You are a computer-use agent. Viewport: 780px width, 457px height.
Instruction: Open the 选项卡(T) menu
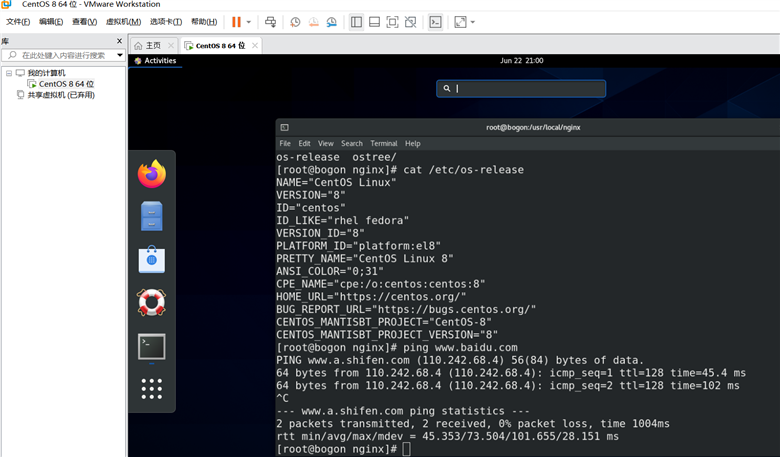[166, 22]
